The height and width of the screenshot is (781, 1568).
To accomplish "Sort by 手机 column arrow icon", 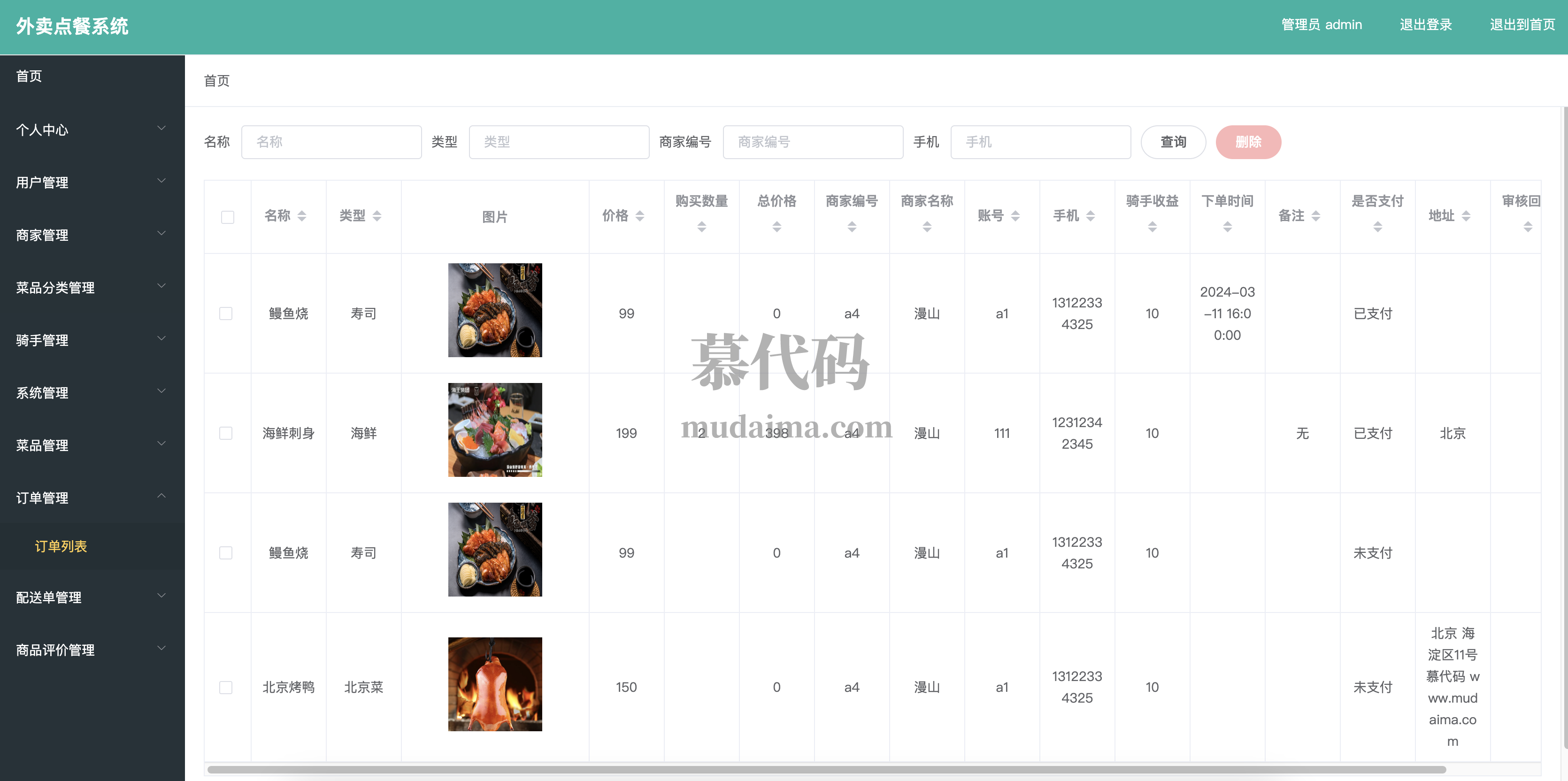I will click(x=1090, y=216).
